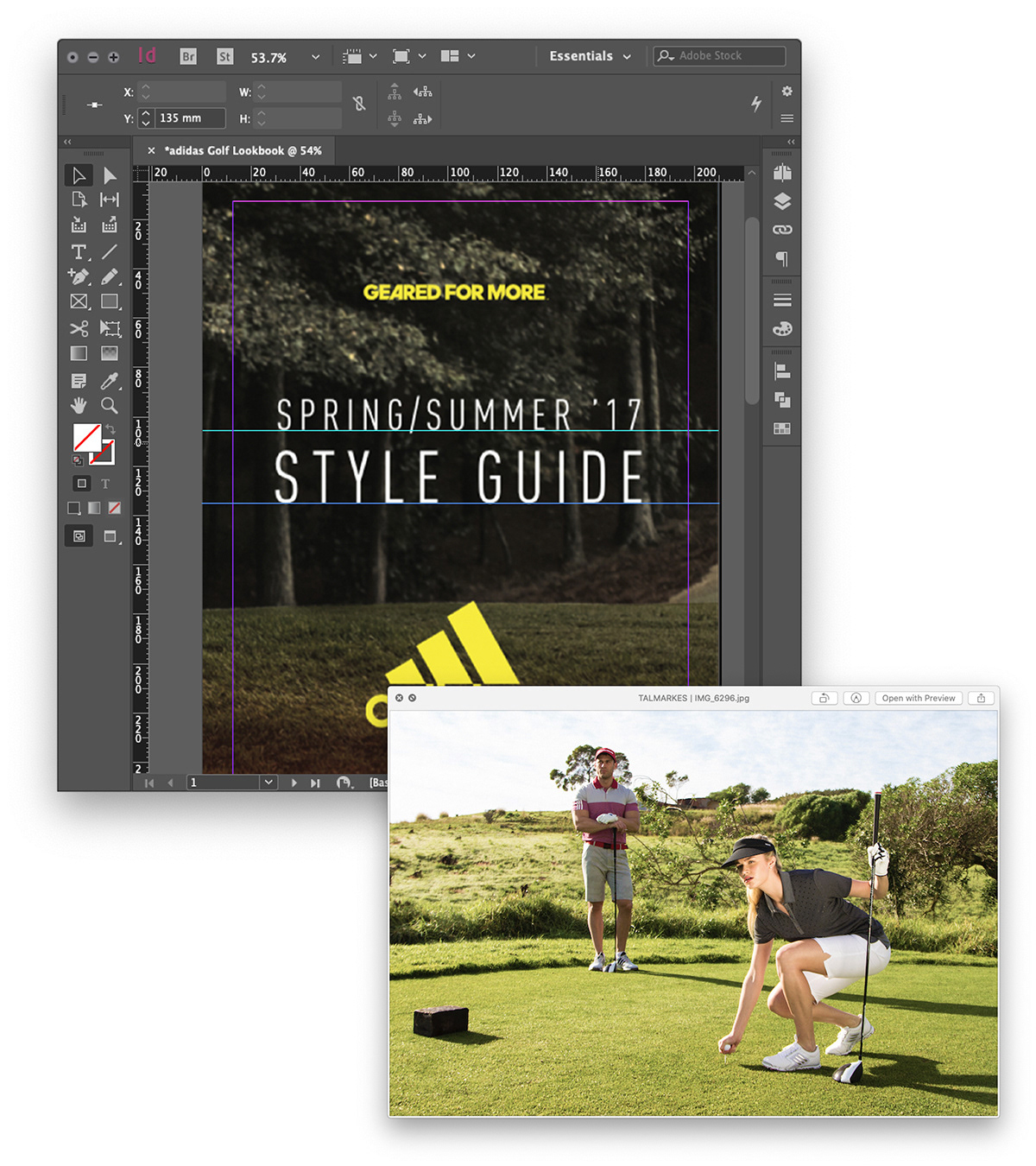This screenshot has width=1036, height=1166.
Task: Choose the Gap tool
Action: pyautogui.click(x=110, y=200)
